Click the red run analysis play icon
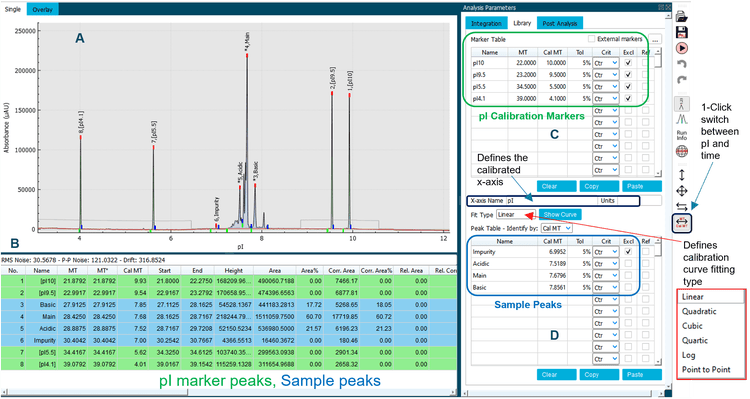 click(682, 48)
